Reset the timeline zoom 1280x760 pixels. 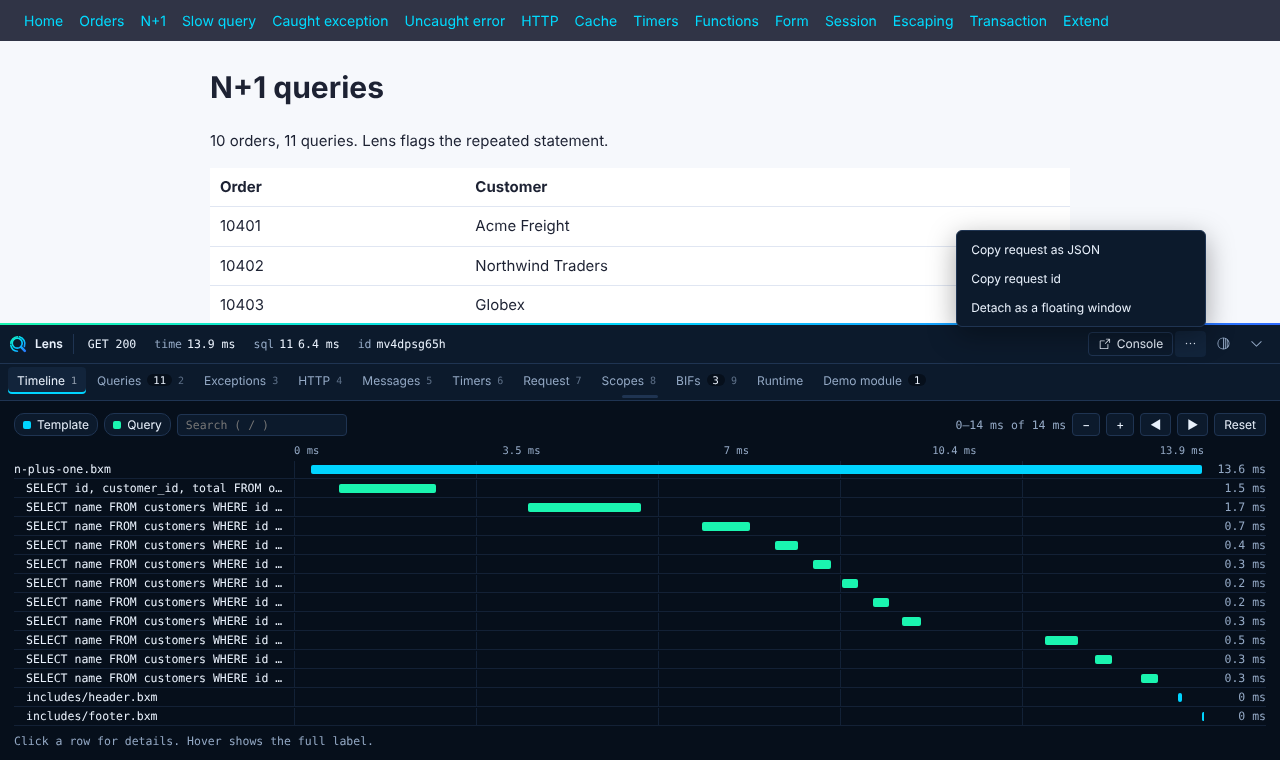(1240, 425)
